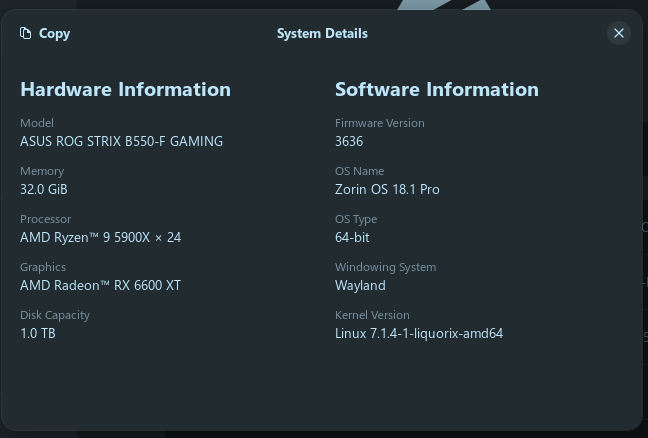
Task: Click the Disk Capacity label
Action: coord(55,315)
